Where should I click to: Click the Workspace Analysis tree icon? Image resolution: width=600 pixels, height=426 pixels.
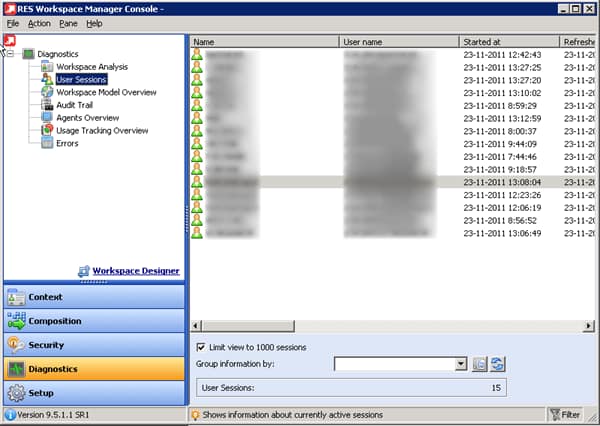[x=47, y=67]
